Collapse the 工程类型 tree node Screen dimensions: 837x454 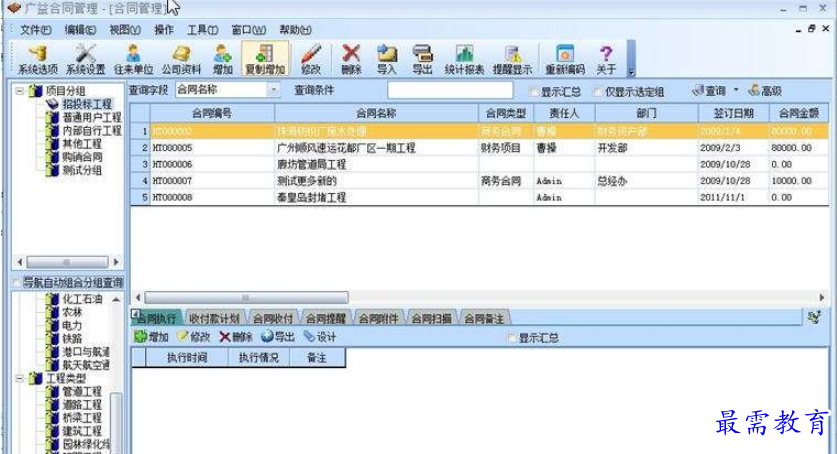pyautogui.click(x=19, y=378)
